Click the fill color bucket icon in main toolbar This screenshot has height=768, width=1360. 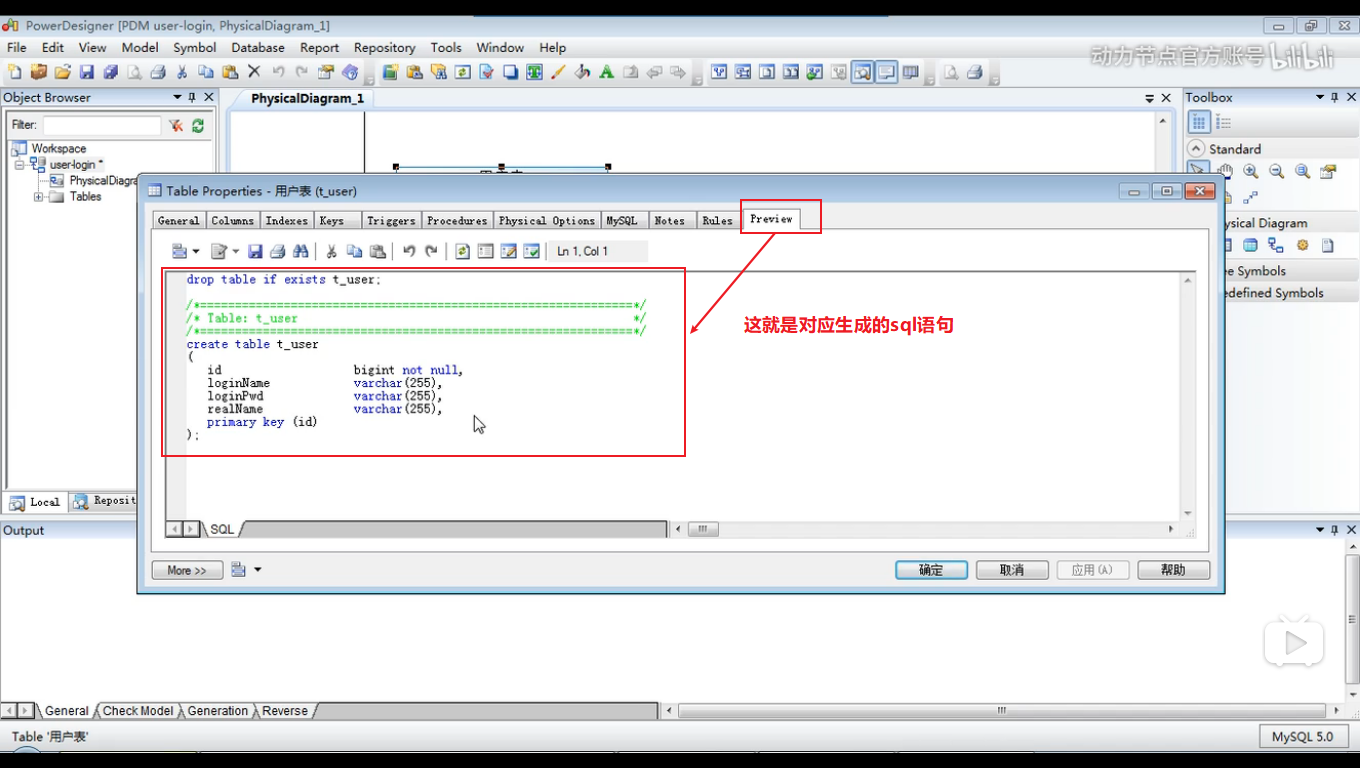pyautogui.click(x=582, y=72)
